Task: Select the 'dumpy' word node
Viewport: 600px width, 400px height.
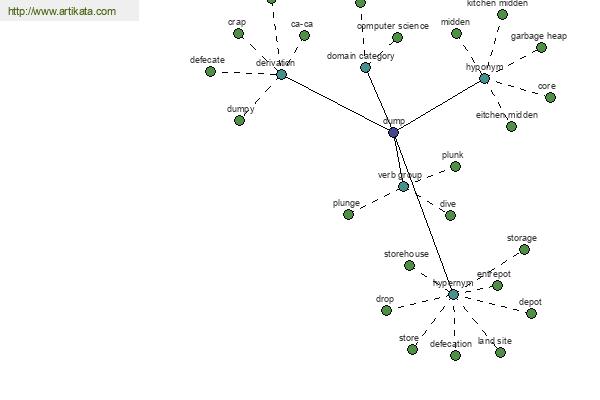Action: click(x=239, y=121)
